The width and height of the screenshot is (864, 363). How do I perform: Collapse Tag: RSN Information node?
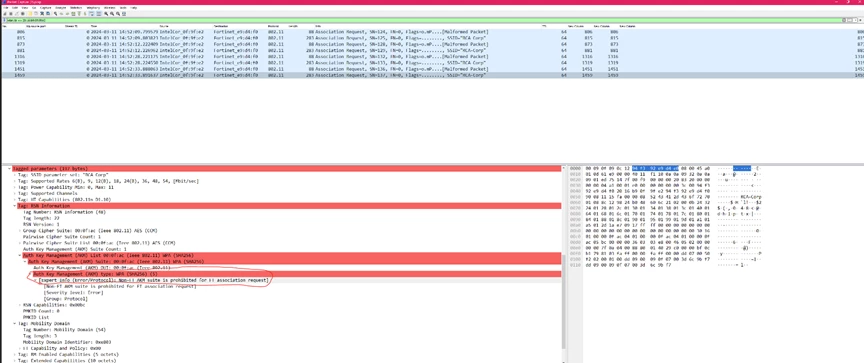[15, 205]
